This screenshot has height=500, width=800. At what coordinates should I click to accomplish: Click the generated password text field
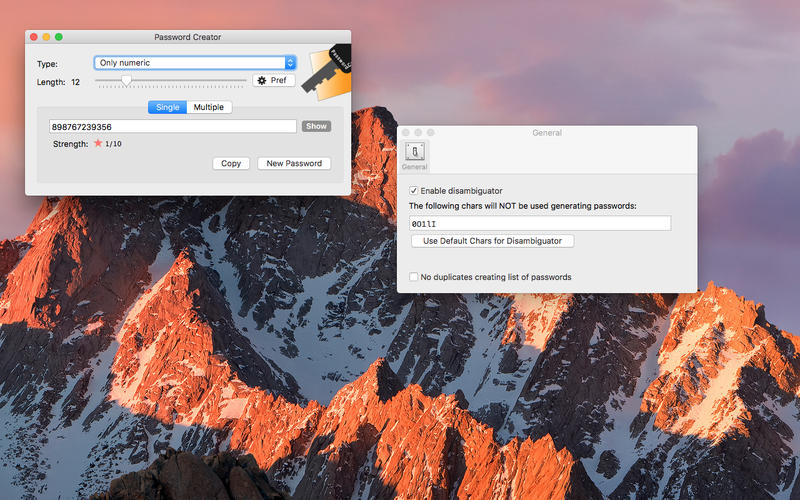172,127
